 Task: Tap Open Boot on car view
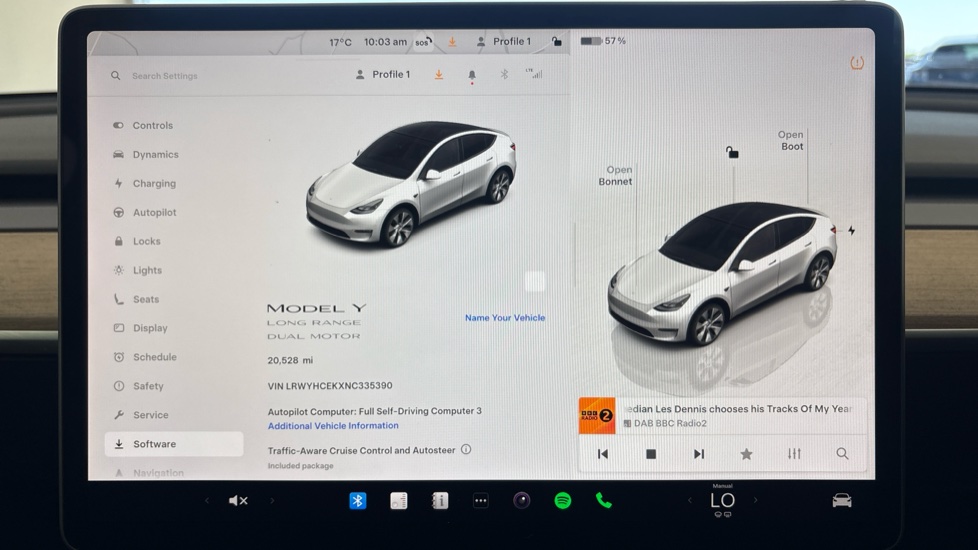pyautogui.click(x=791, y=140)
